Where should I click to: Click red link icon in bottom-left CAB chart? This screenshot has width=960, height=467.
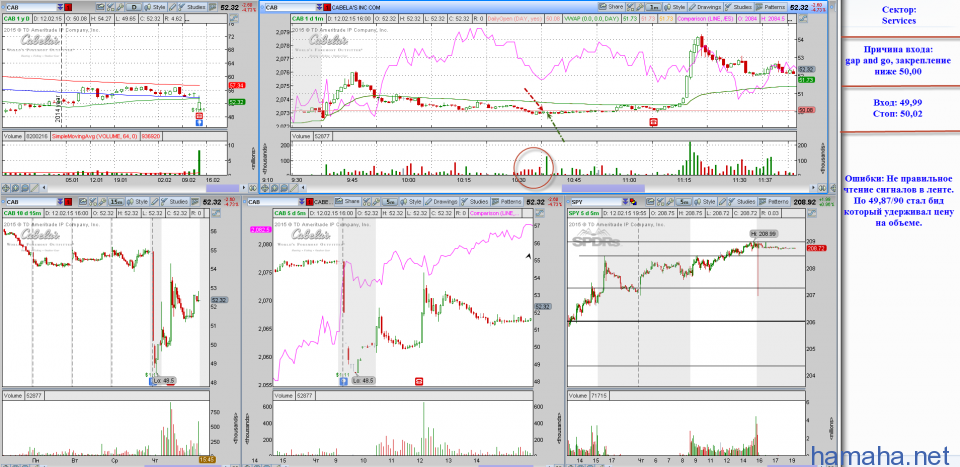click(68, 201)
